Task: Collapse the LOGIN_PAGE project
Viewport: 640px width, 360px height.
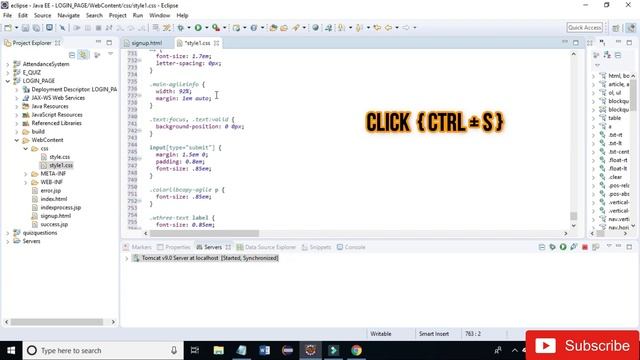Action: pos(8,81)
